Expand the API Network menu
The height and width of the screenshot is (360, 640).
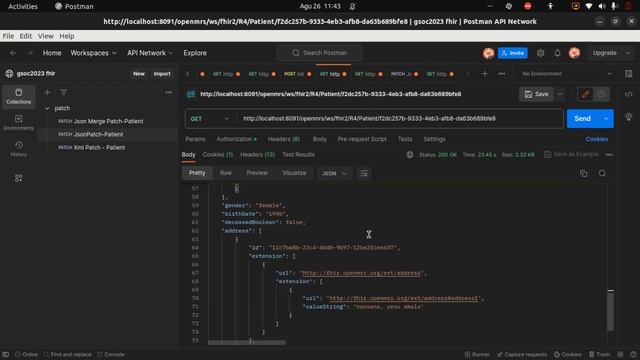coord(150,53)
